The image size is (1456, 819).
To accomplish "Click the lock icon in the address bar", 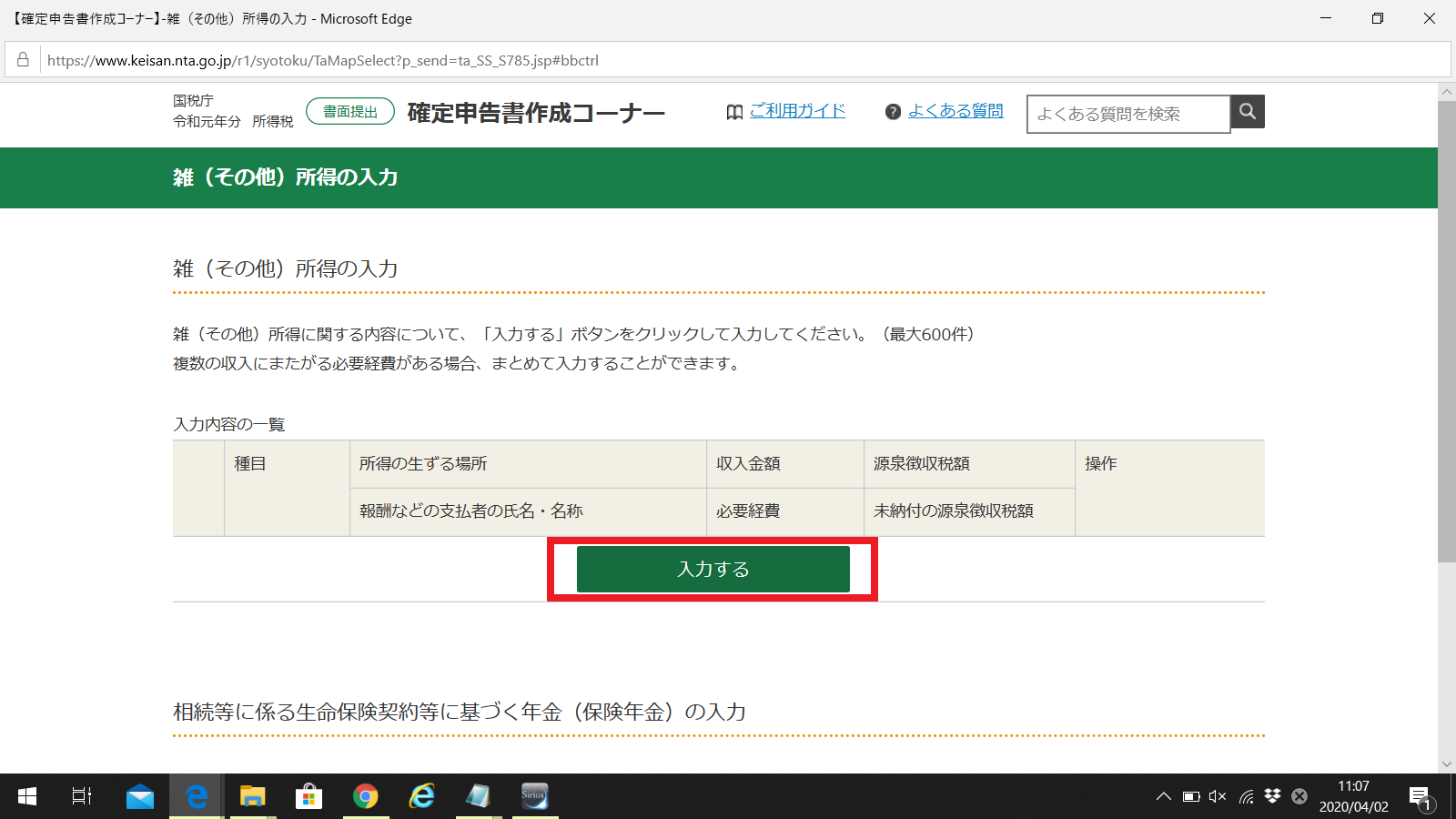I will [22, 60].
